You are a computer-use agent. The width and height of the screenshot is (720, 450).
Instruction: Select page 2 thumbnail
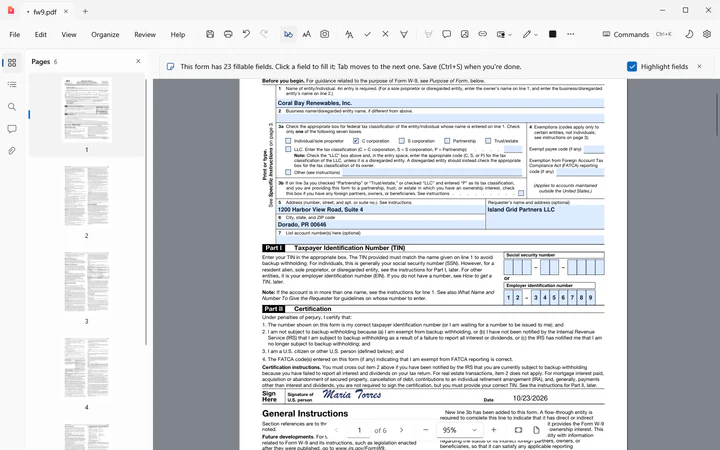pyautogui.click(x=86, y=196)
